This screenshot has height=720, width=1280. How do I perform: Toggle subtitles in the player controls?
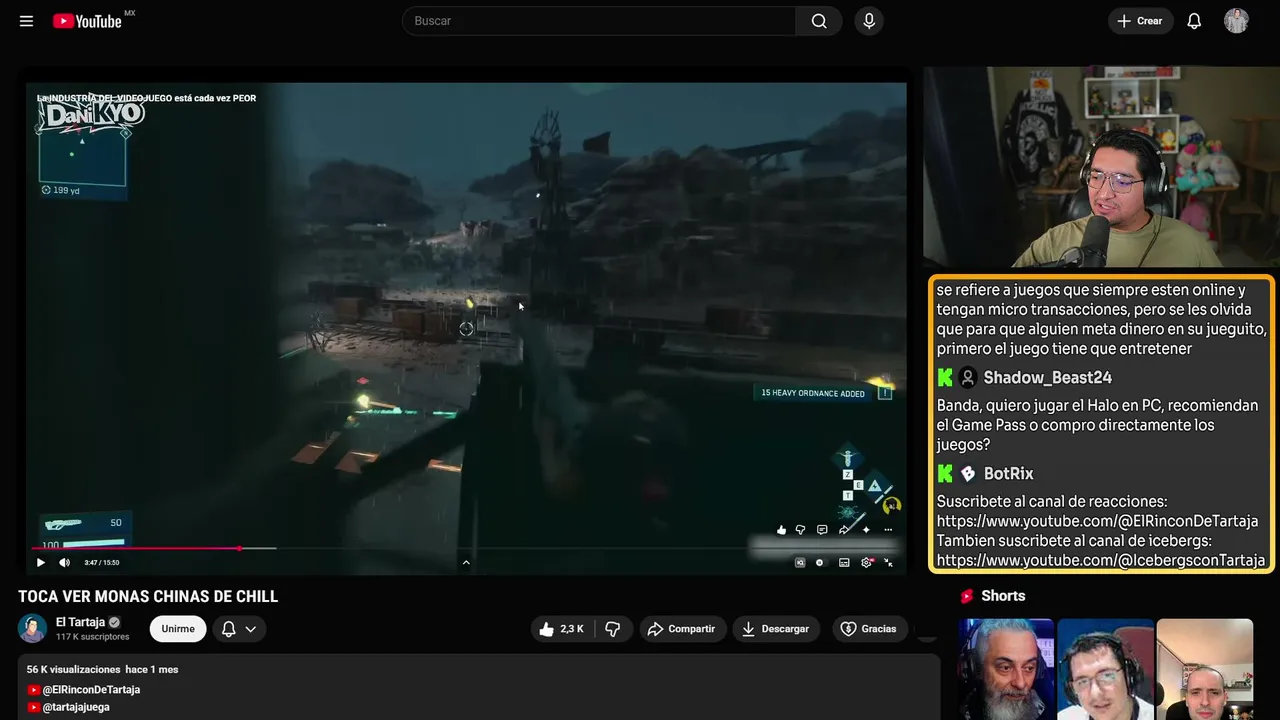(844, 563)
